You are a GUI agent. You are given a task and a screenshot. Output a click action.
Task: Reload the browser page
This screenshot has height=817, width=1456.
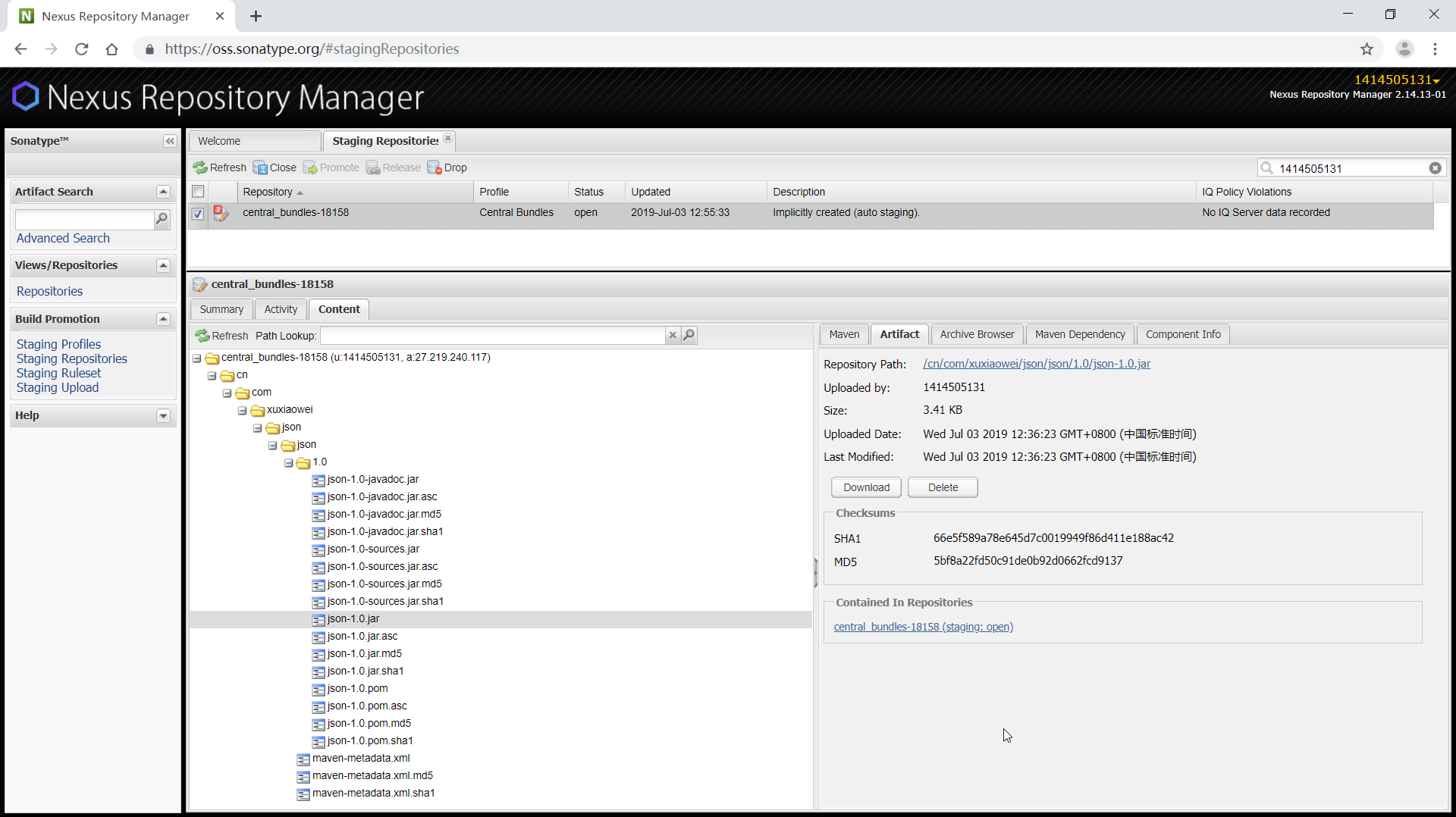click(x=82, y=49)
